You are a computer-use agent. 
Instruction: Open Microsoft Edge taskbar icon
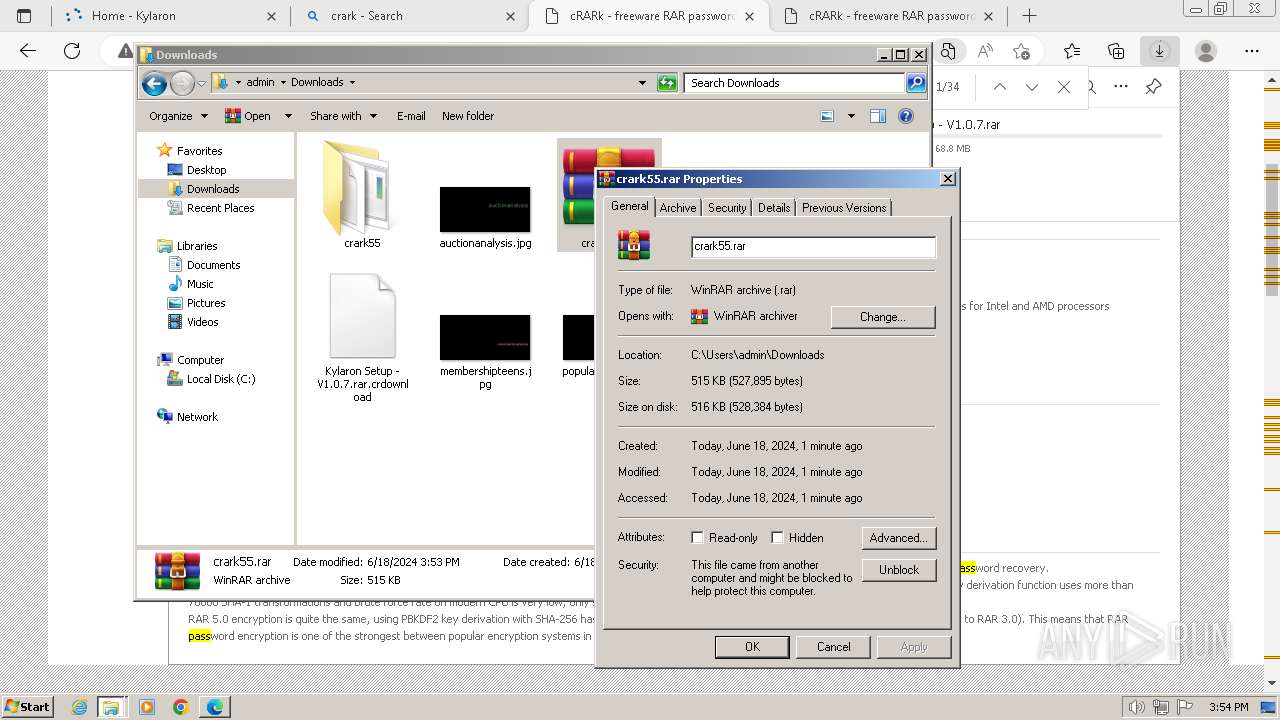(x=215, y=707)
